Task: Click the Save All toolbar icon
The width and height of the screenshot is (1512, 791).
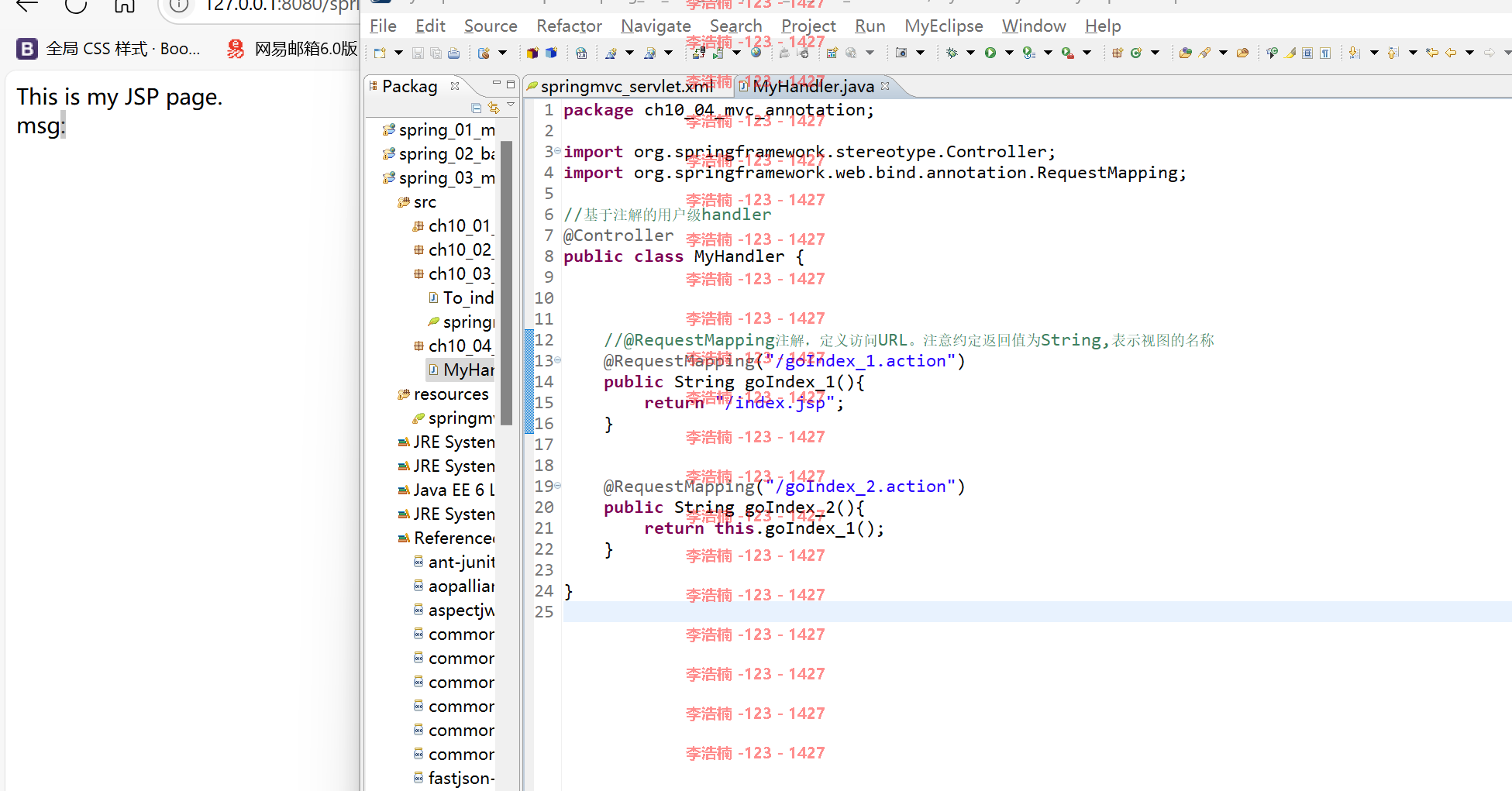Action: [436, 53]
